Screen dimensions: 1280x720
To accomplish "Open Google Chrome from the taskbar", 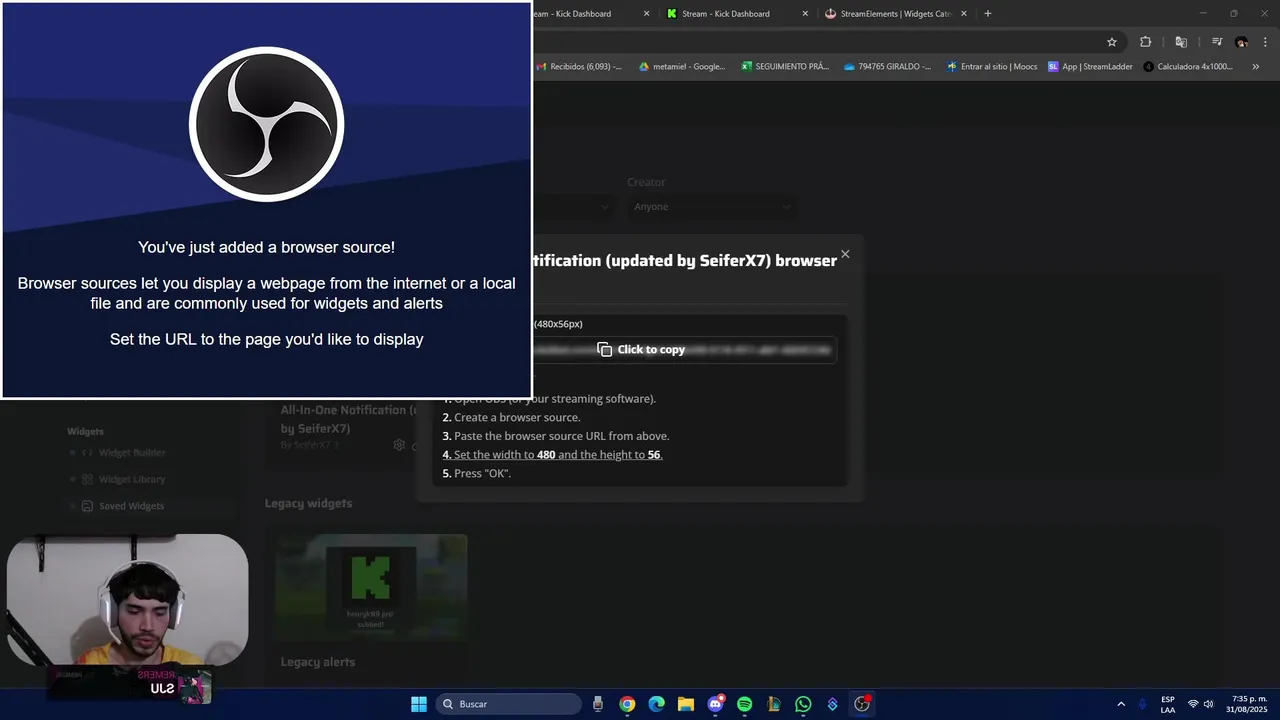I will click(627, 704).
